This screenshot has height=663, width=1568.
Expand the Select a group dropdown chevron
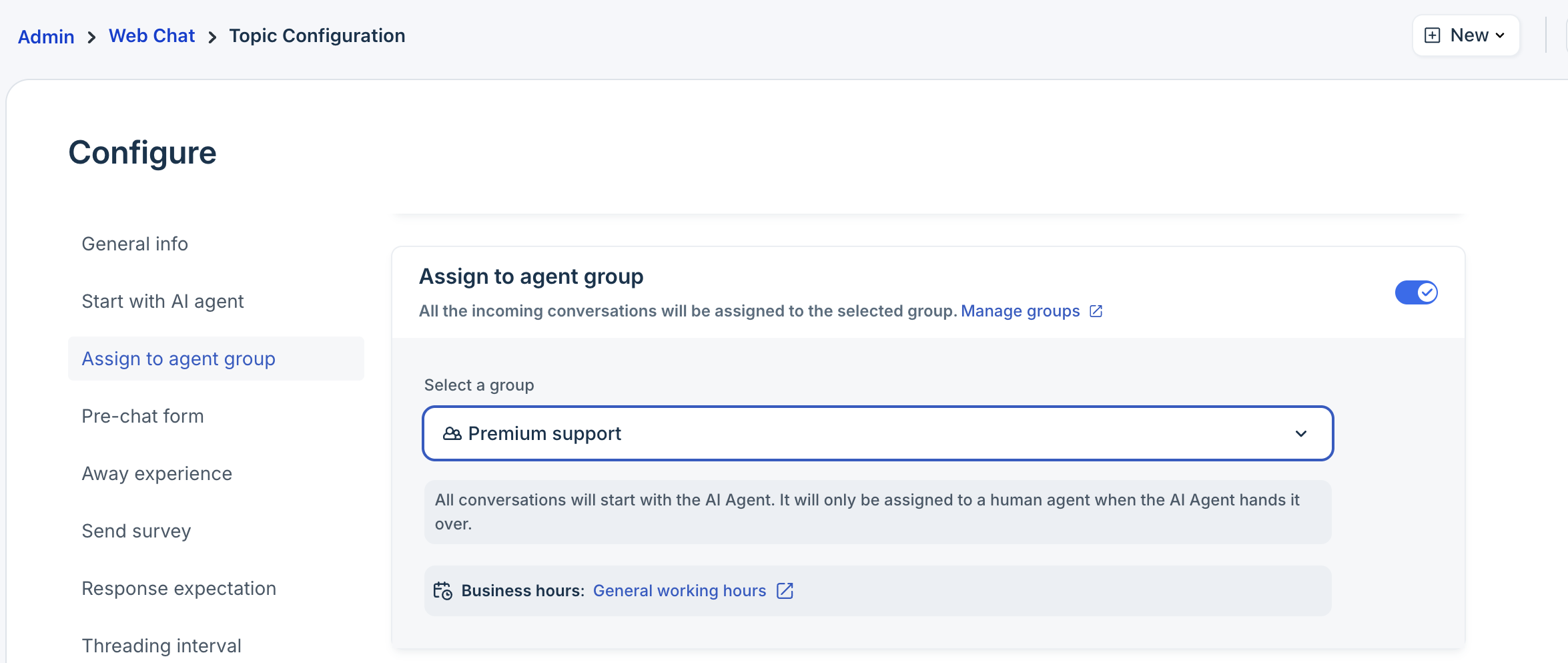(1300, 434)
